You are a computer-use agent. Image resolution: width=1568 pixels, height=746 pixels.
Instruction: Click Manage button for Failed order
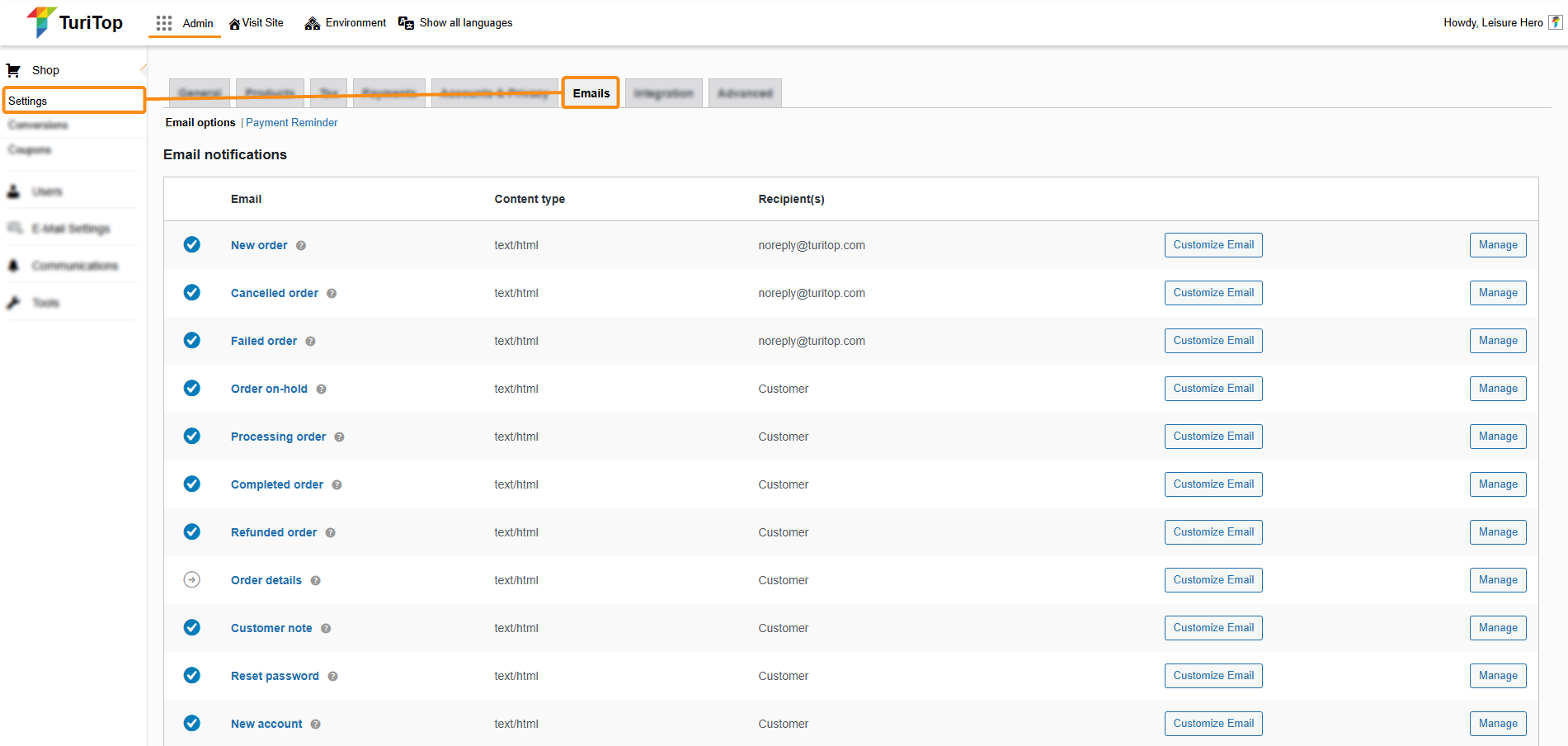coord(1497,341)
